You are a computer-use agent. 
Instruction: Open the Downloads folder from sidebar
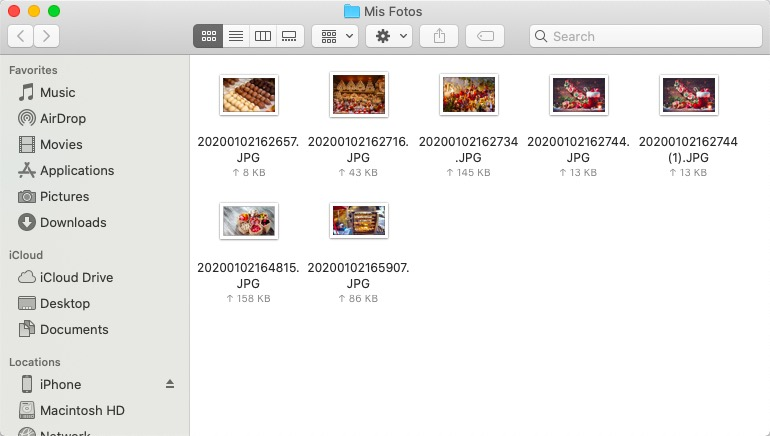click(x=72, y=222)
